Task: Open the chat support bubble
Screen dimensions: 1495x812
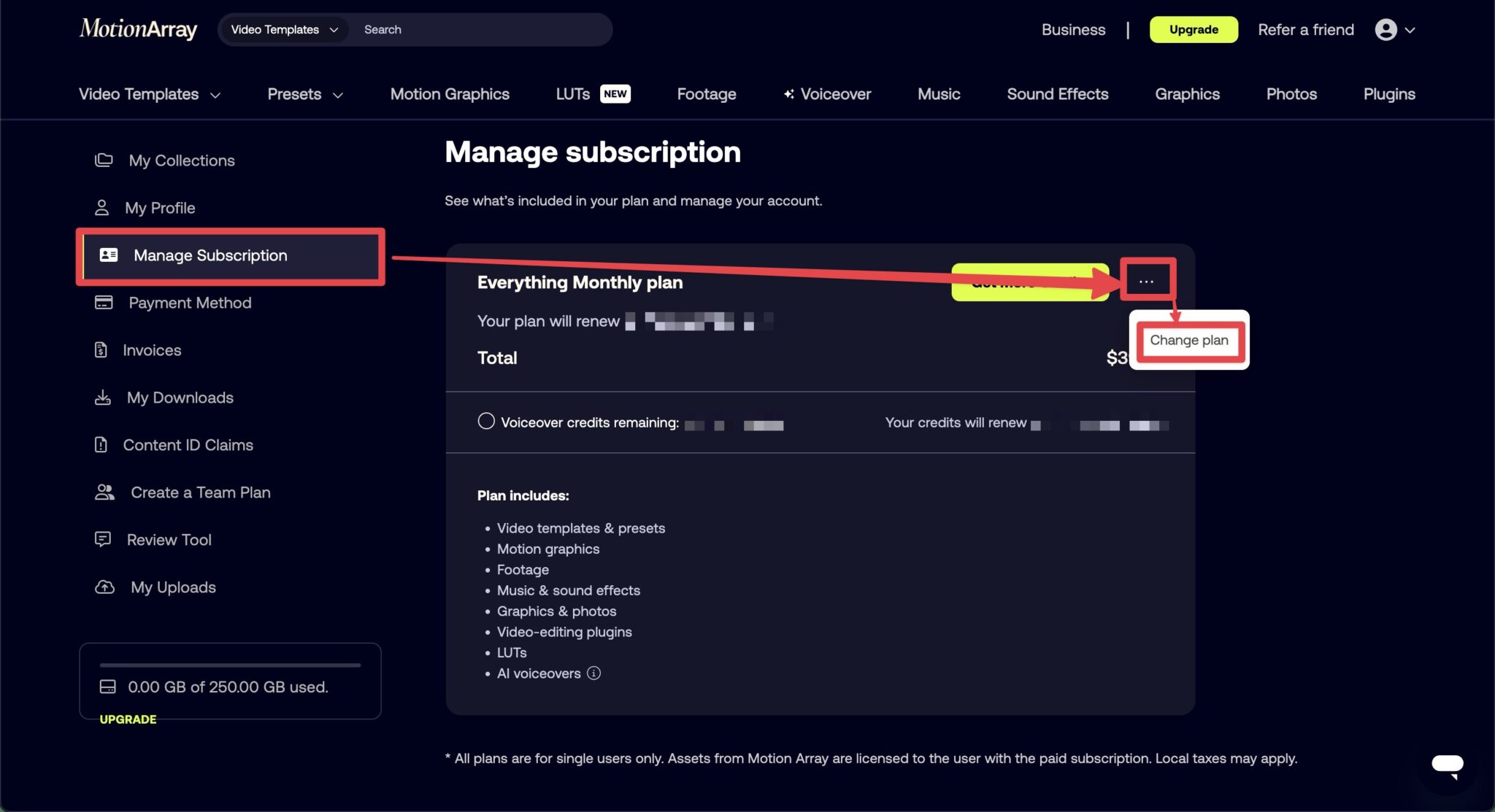Action: pyautogui.click(x=1447, y=765)
